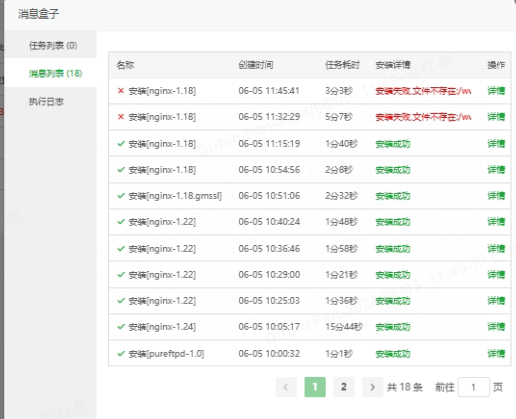The height and width of the screenshot is (419, 516).
Task: Click the 3分3秒 duration cell
Action: click(339, 91)
